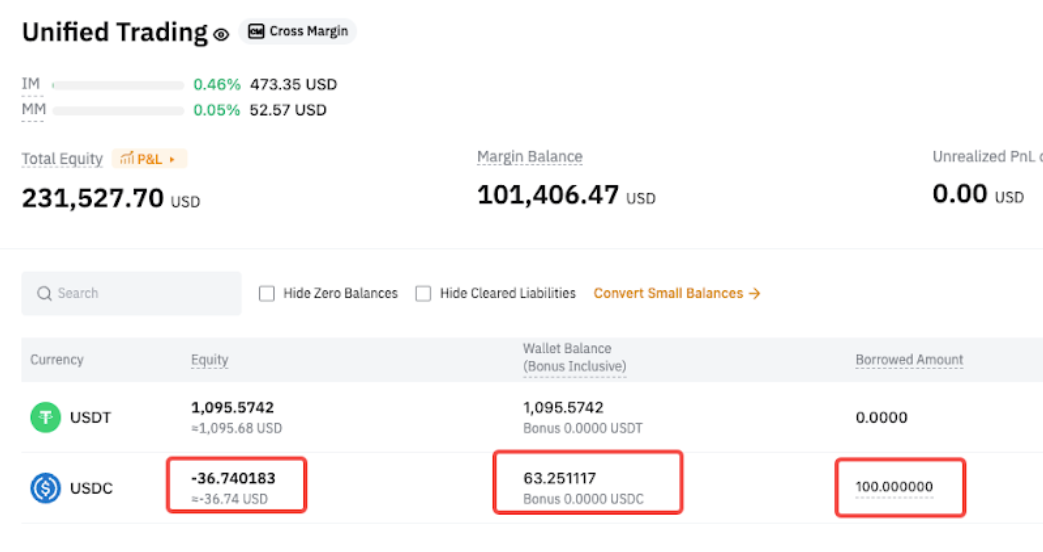Click the Convert Small Balances arrow
The height and width of the screenshot is (552, 1043).
[x=755, y=294]
